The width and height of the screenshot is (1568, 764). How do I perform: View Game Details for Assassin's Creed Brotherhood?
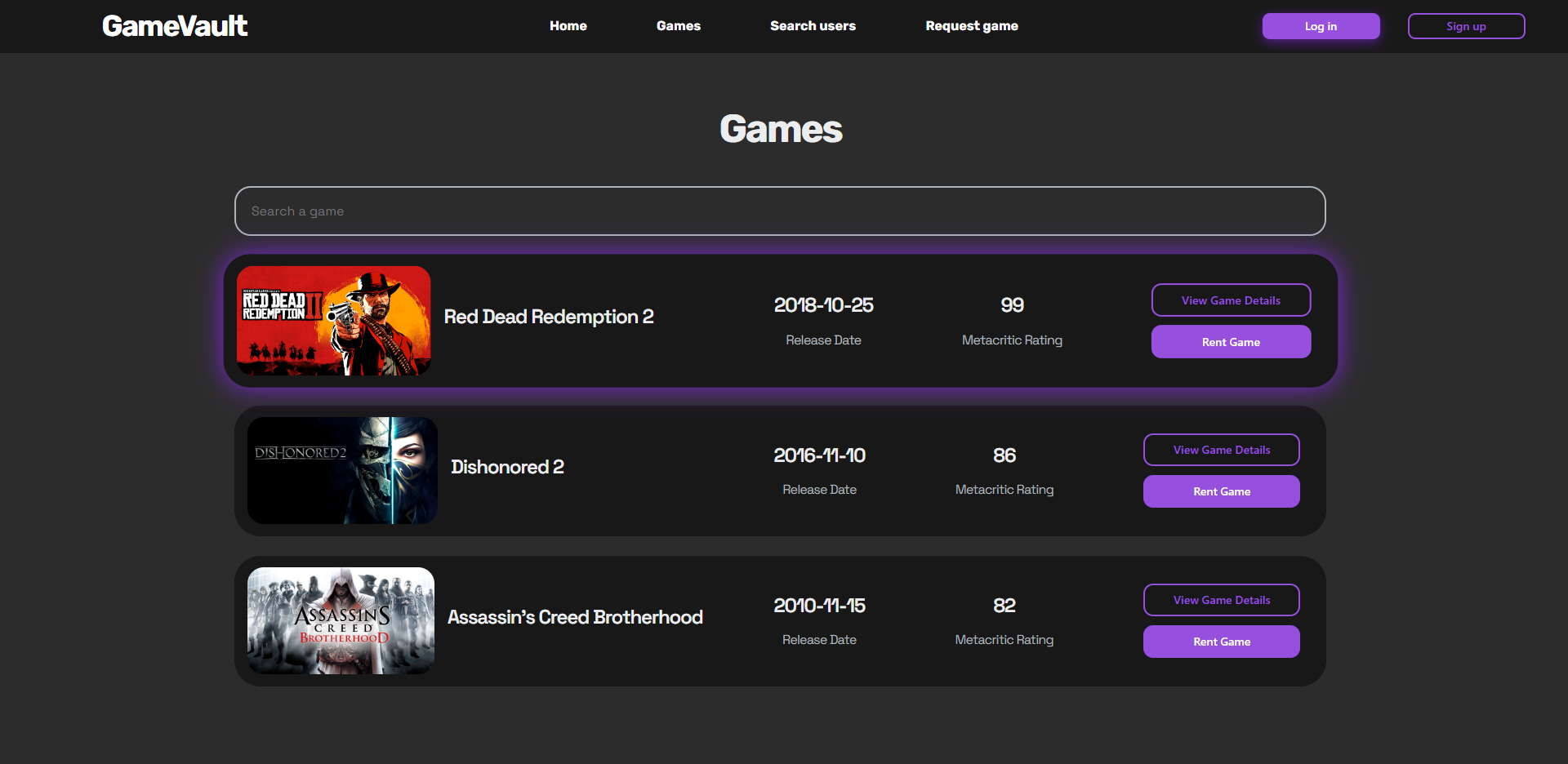pyautogui.click(x=1222, y=600)
